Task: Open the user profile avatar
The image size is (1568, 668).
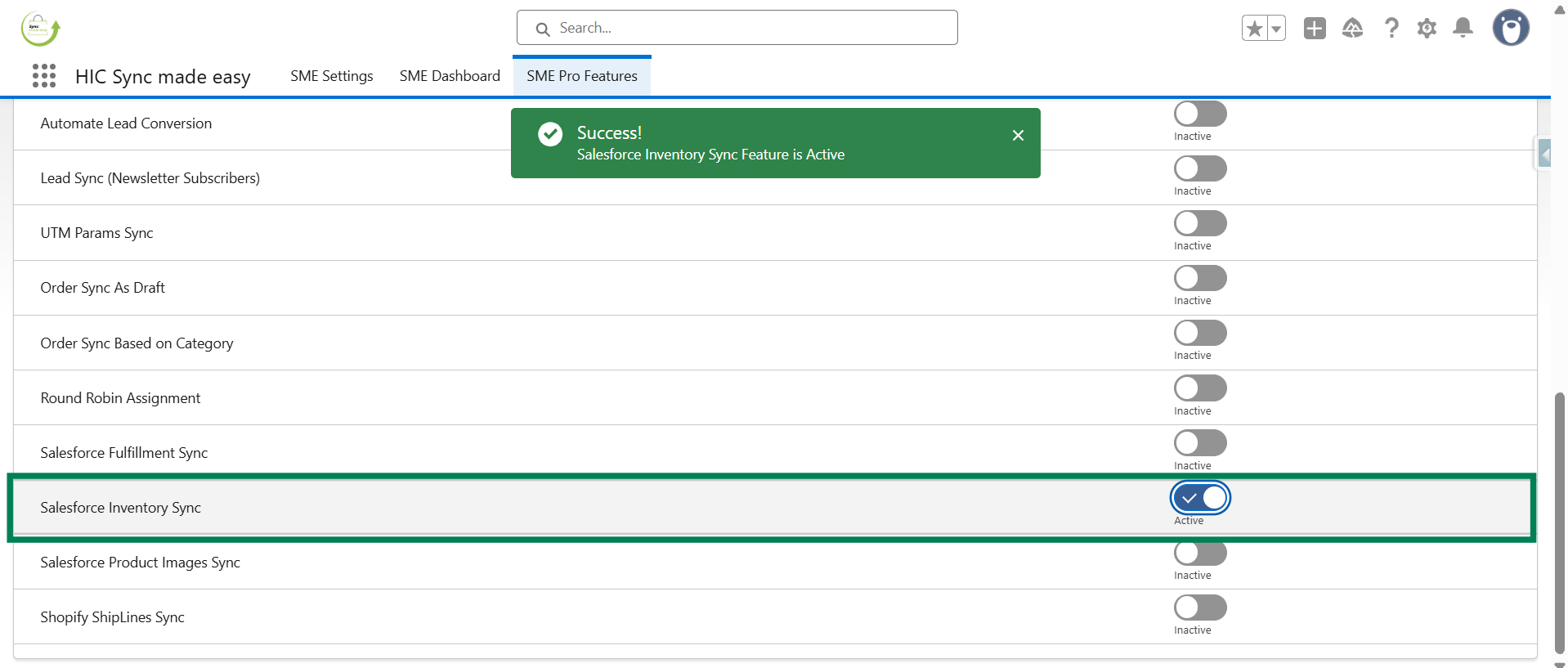Action: click(1510, 29)
